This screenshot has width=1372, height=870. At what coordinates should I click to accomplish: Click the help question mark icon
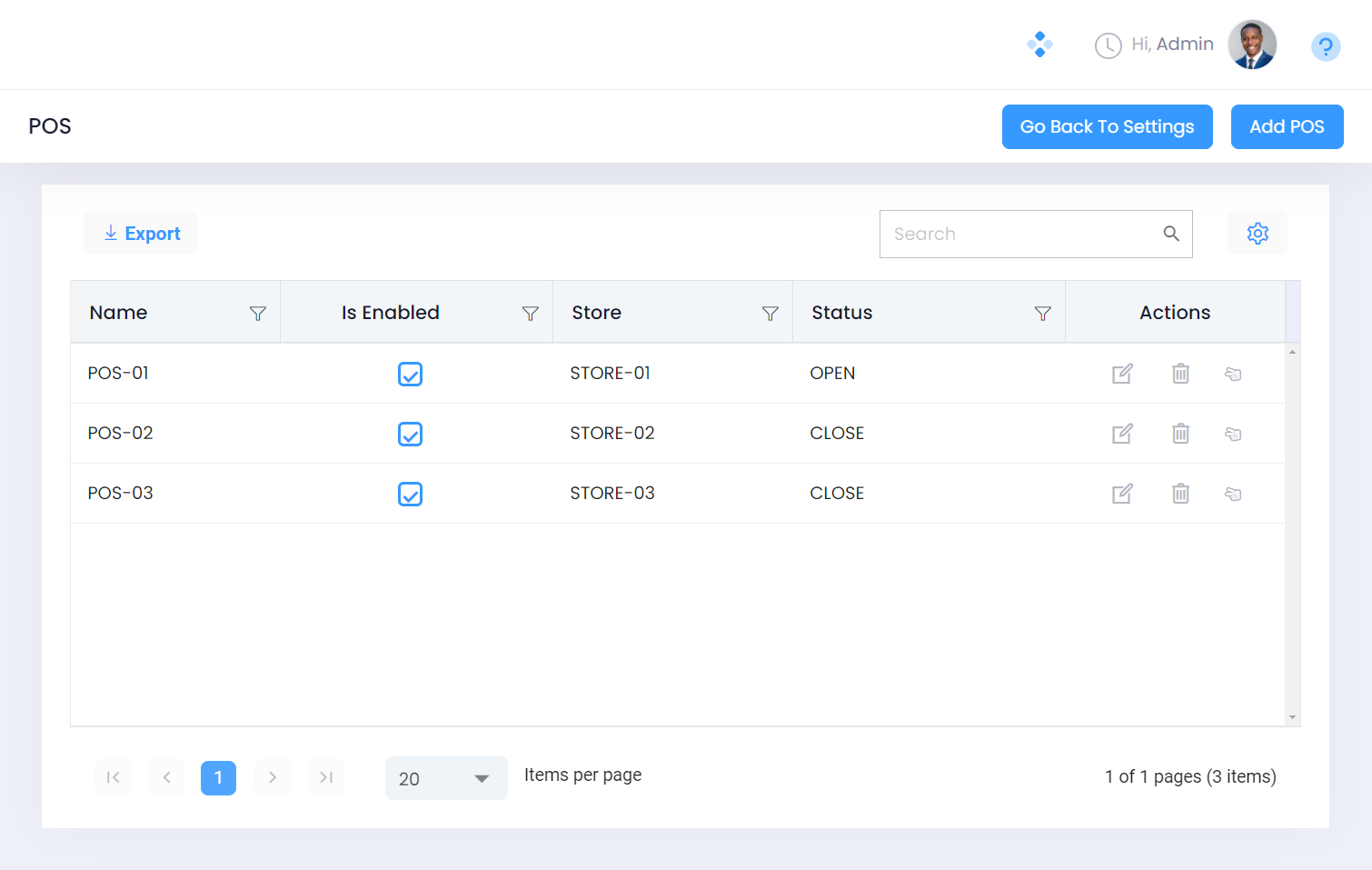(1326, 46)
